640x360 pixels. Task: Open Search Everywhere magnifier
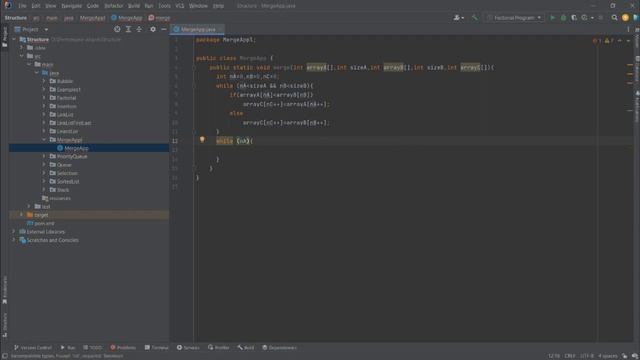coord(614,18)
